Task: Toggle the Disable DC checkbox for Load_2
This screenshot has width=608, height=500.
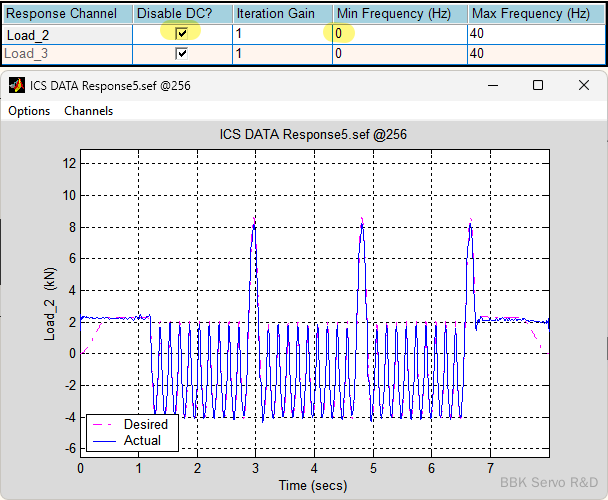Action: click(181, 33)
